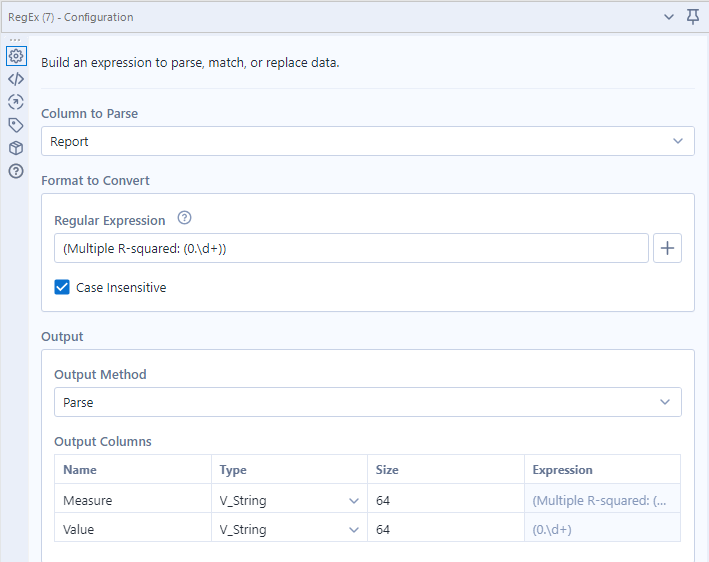Viewport: 709px width, 562px height.
Task: Pin the Configuration window
Action: point(693,17)
